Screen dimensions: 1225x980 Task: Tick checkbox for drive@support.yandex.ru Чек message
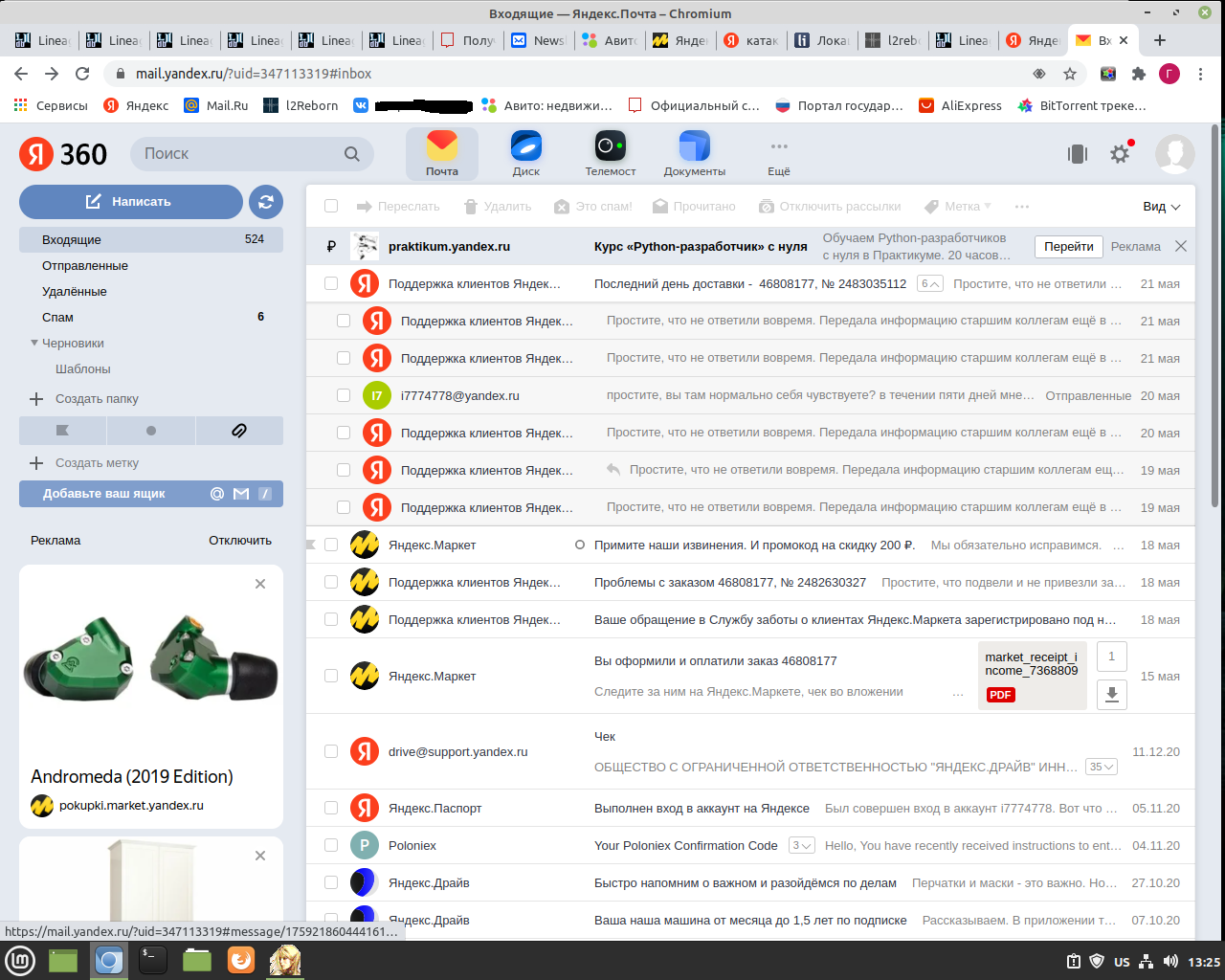331,751
